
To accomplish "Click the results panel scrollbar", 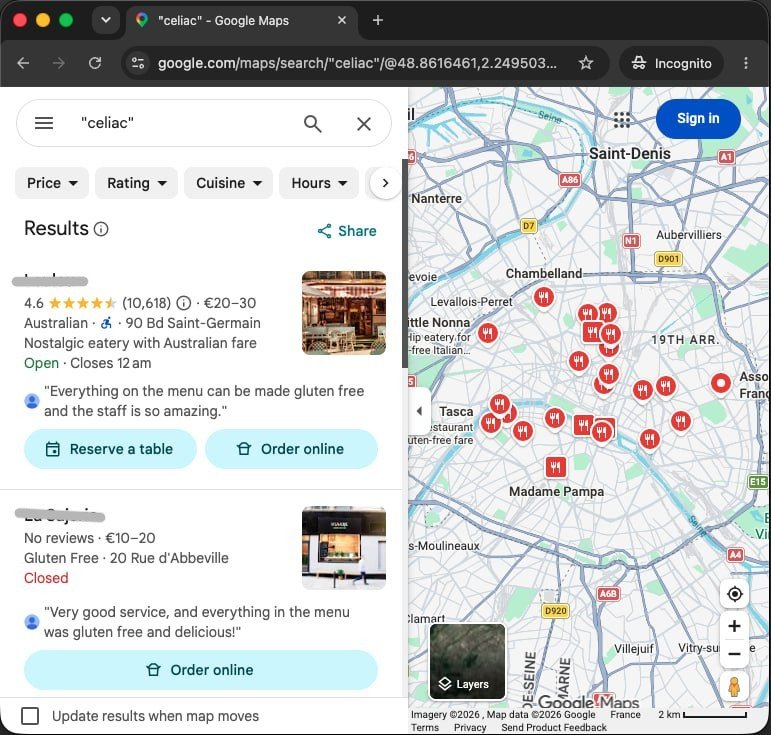I will coord(405,263).
